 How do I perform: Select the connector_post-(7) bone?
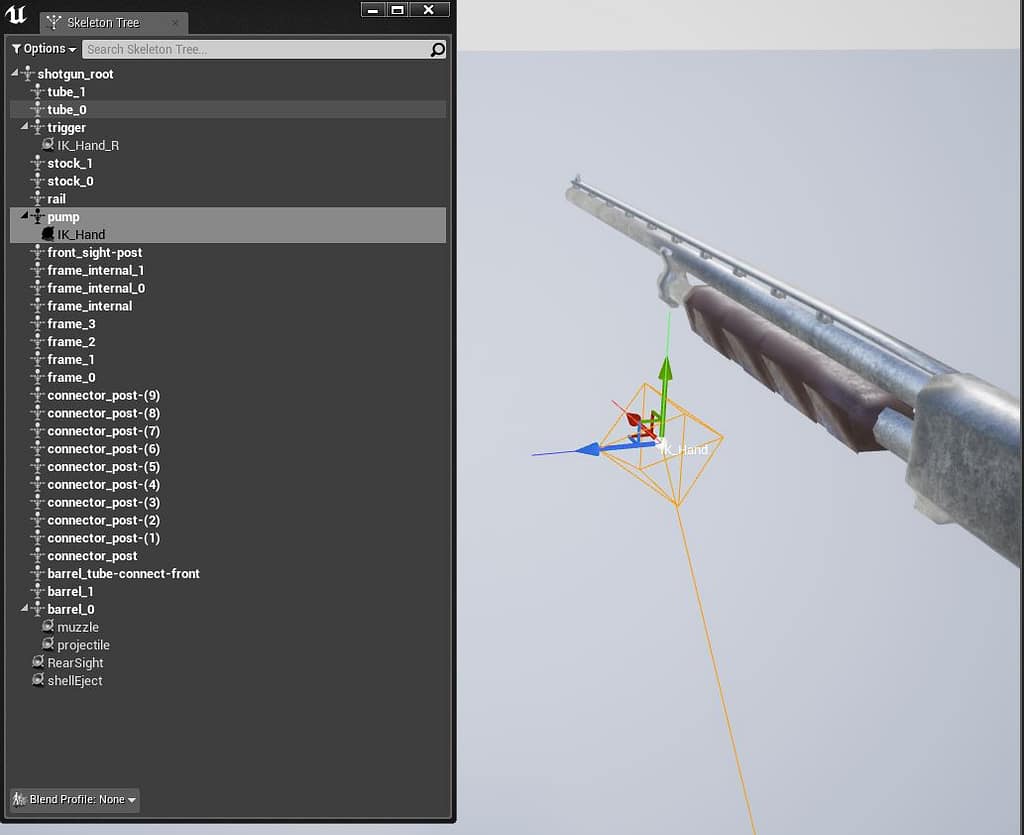pos(103,431)
